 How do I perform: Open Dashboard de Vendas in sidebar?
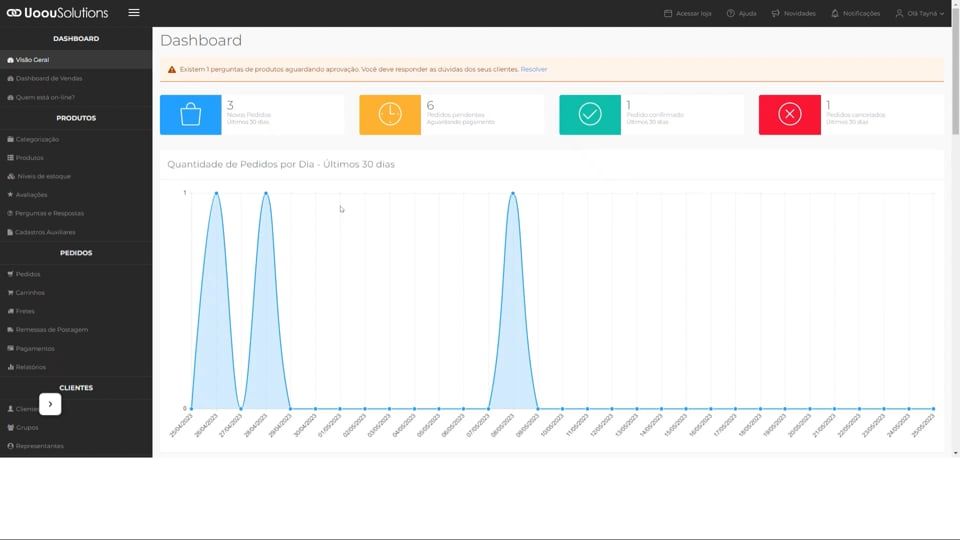pos(49,78)
